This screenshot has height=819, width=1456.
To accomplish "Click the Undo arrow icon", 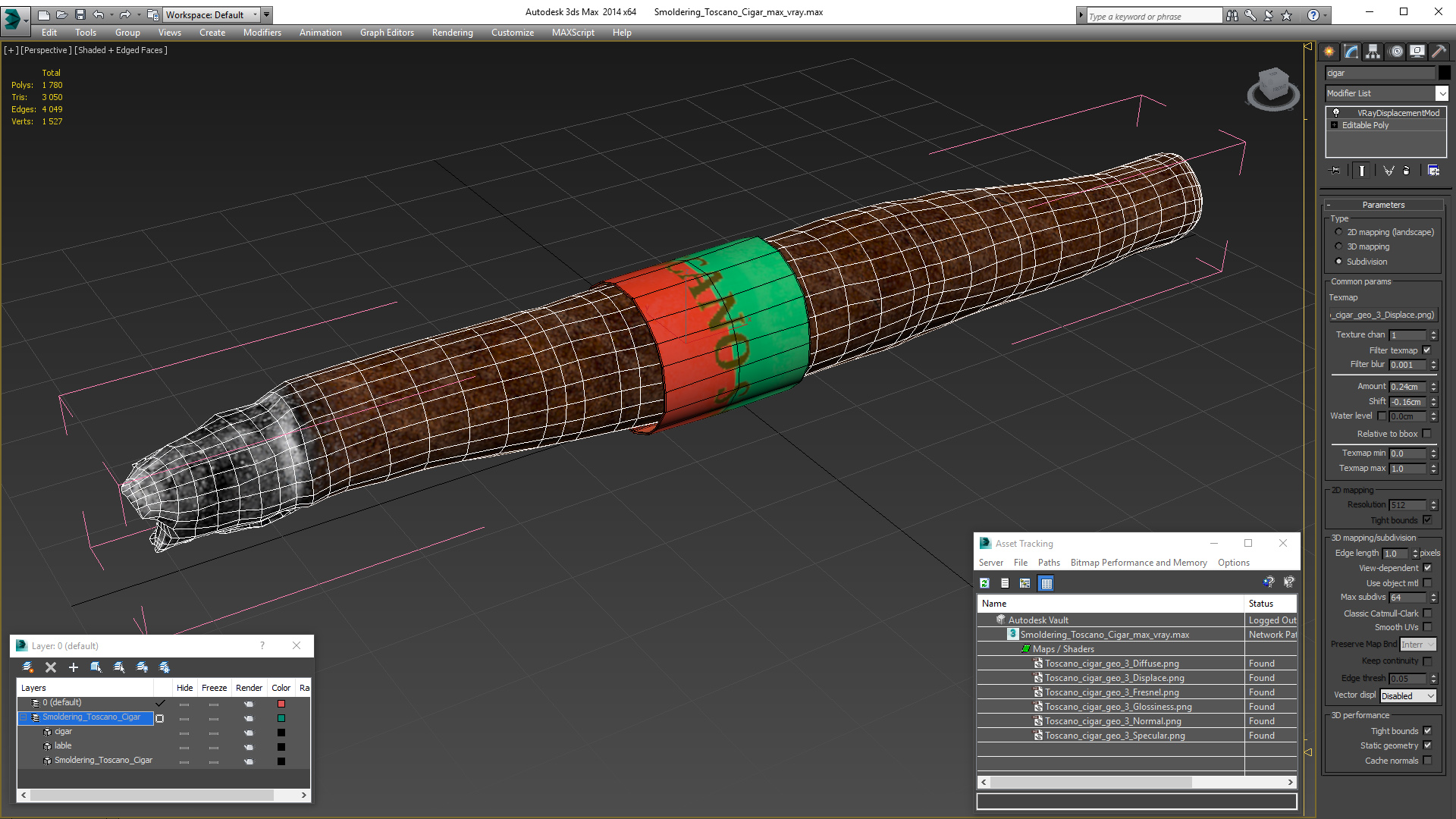I will click(x=99, y=14).
